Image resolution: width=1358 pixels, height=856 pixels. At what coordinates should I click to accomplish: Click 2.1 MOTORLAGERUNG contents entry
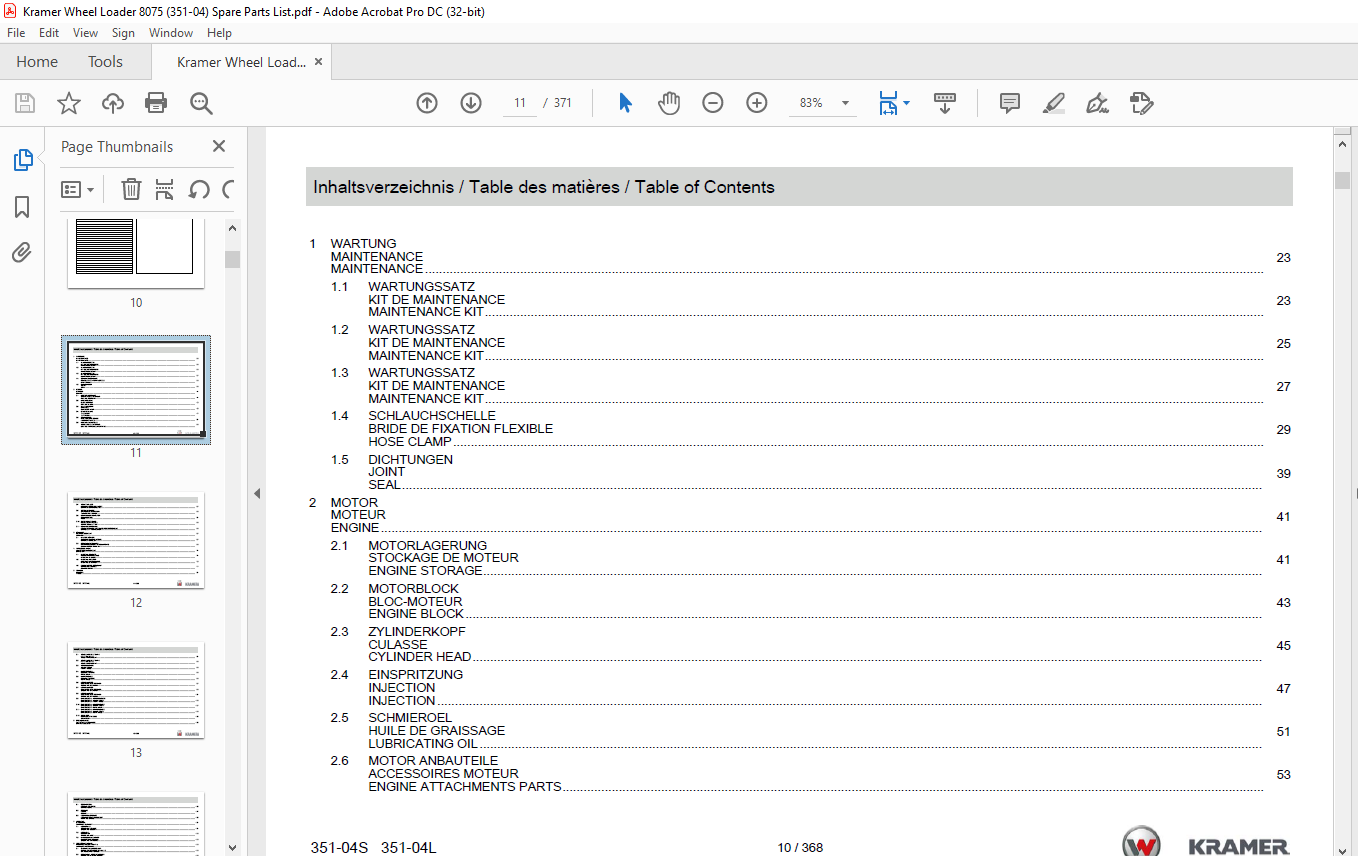point(811,558)
